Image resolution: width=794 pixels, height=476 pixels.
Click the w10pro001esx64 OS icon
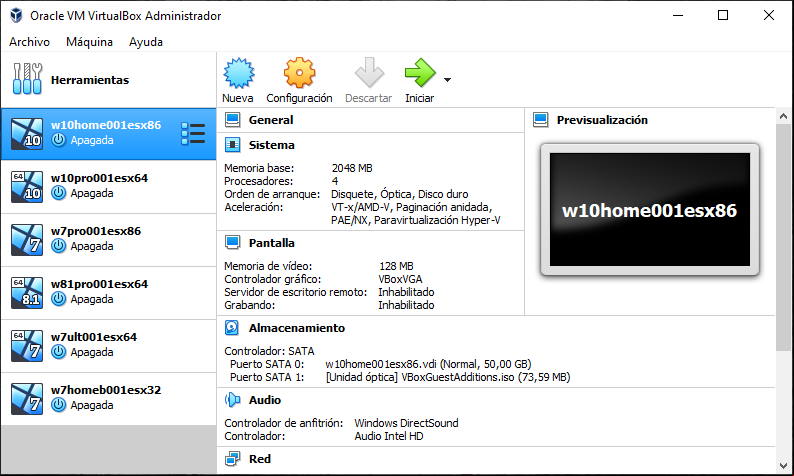point(27,187)
